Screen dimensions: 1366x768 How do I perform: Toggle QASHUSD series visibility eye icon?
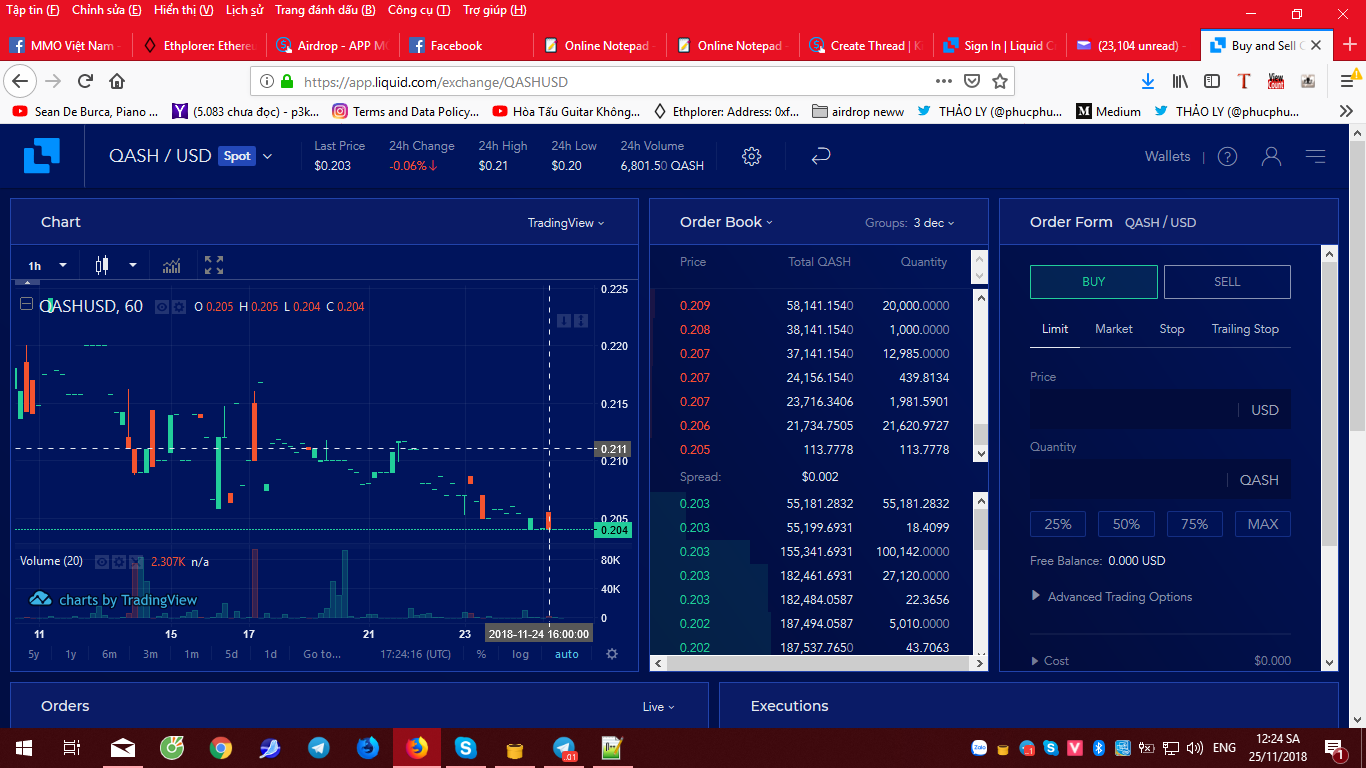tap(162, 306)
